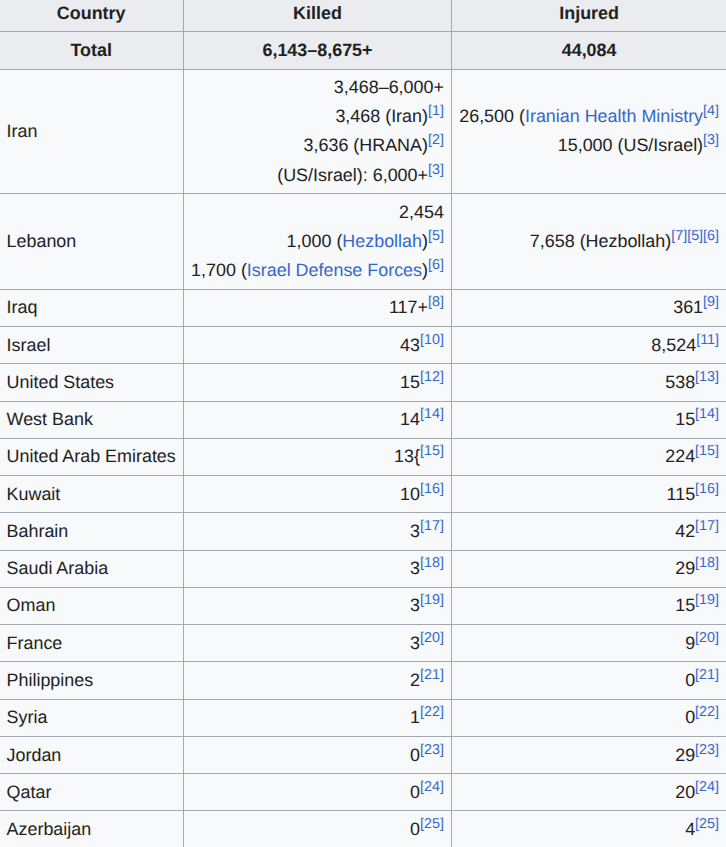
Task: Open citation [24] in Qatar killed cell
Action: pos(432,787)
